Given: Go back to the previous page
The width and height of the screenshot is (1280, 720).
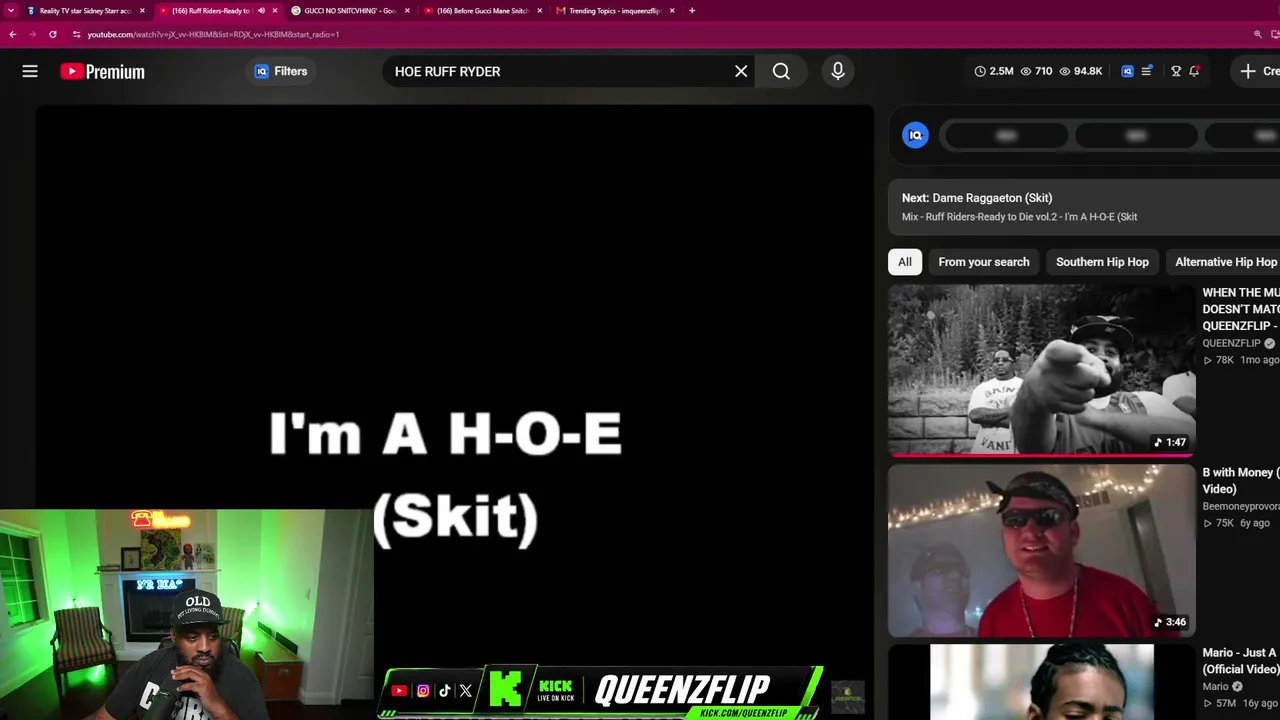Looking at the screenshot, I should (x=12, y=34).
